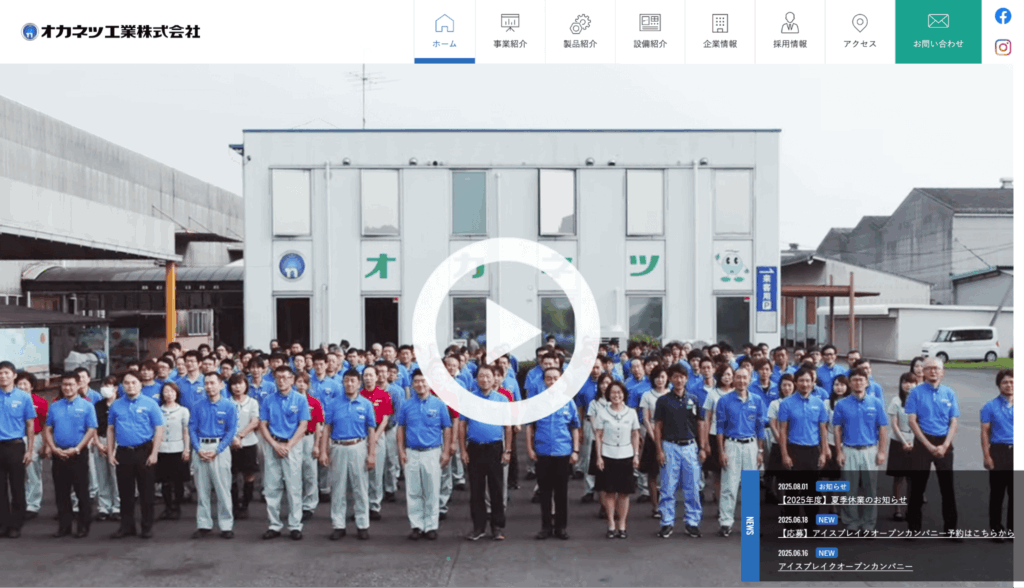Click the vertical blue NEWS tab
The height and width of the screenshot is (588, 1024).
pyautogui.click(x=750, y=526)
